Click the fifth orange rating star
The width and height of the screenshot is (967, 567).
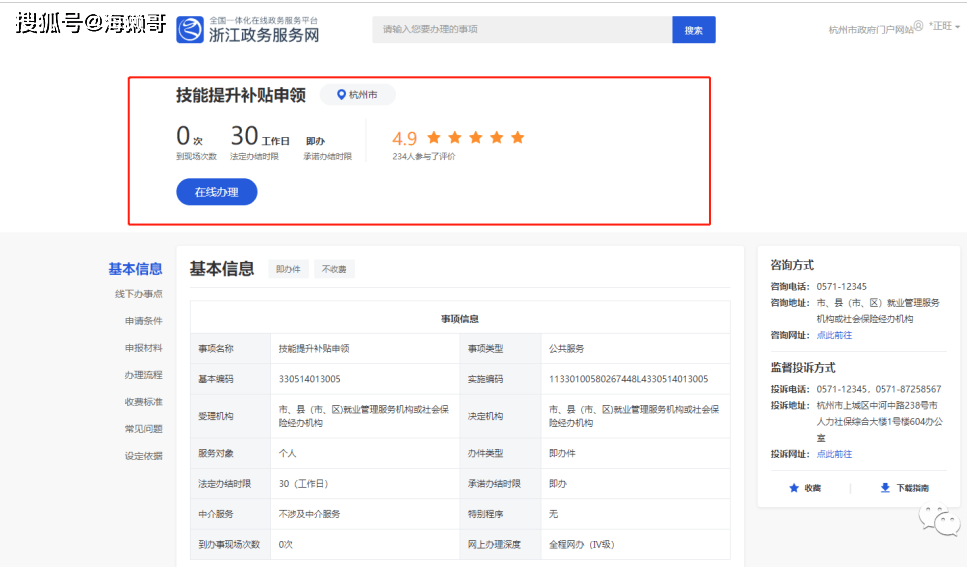pyautogui.click(x=518, y=137)
